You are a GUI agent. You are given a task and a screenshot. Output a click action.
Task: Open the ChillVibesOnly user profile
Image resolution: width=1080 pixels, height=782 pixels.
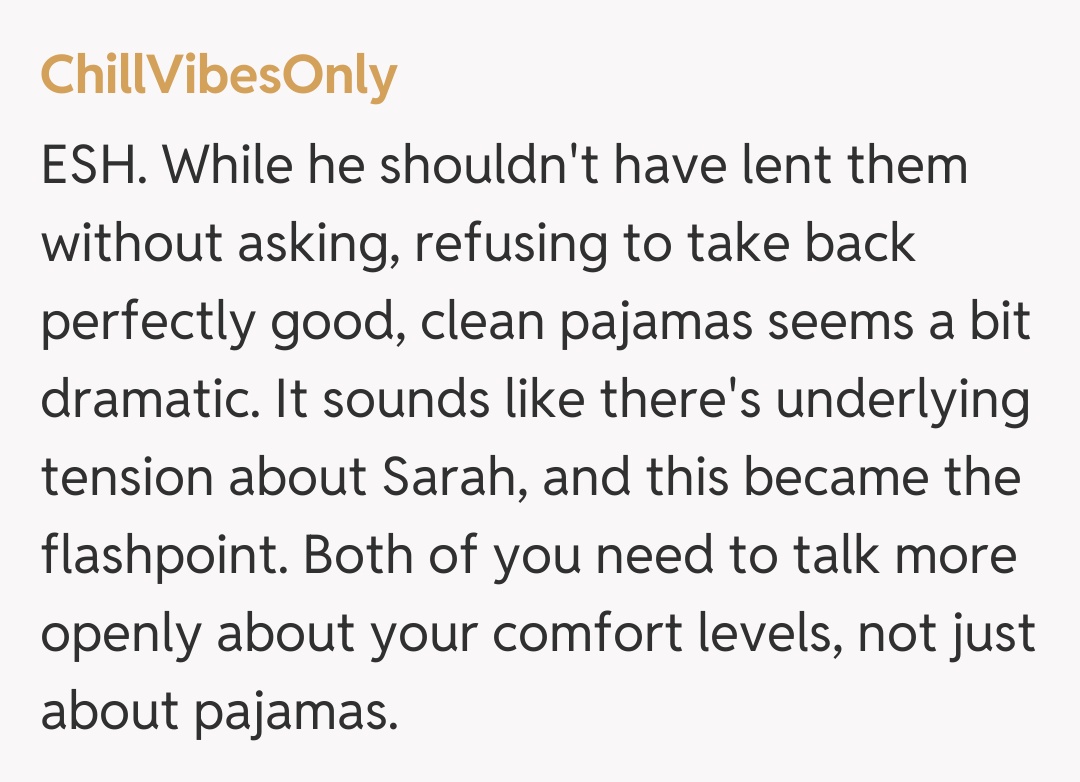click(219, 76)
